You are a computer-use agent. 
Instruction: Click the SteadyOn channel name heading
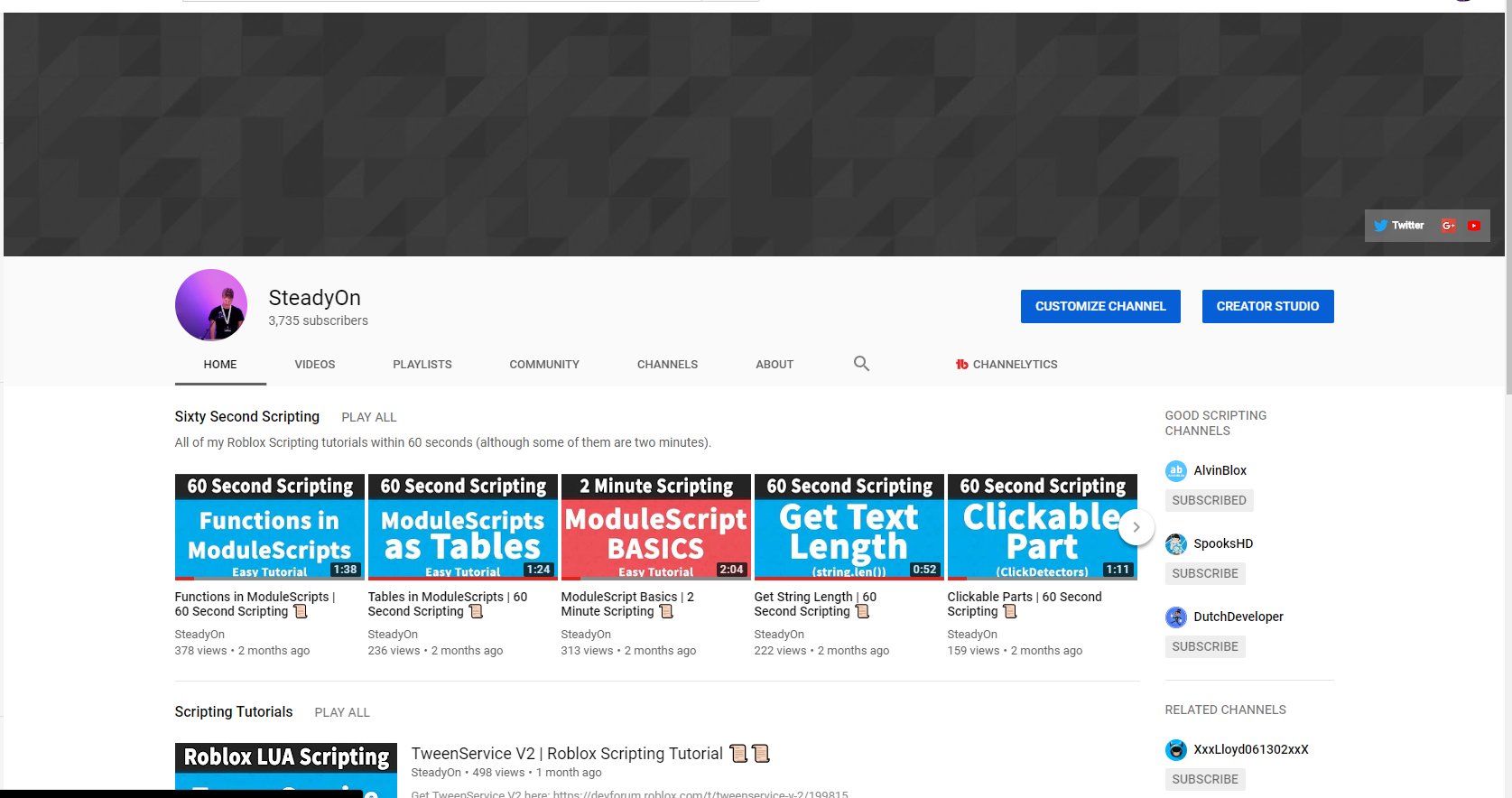[x=314, y=298]
